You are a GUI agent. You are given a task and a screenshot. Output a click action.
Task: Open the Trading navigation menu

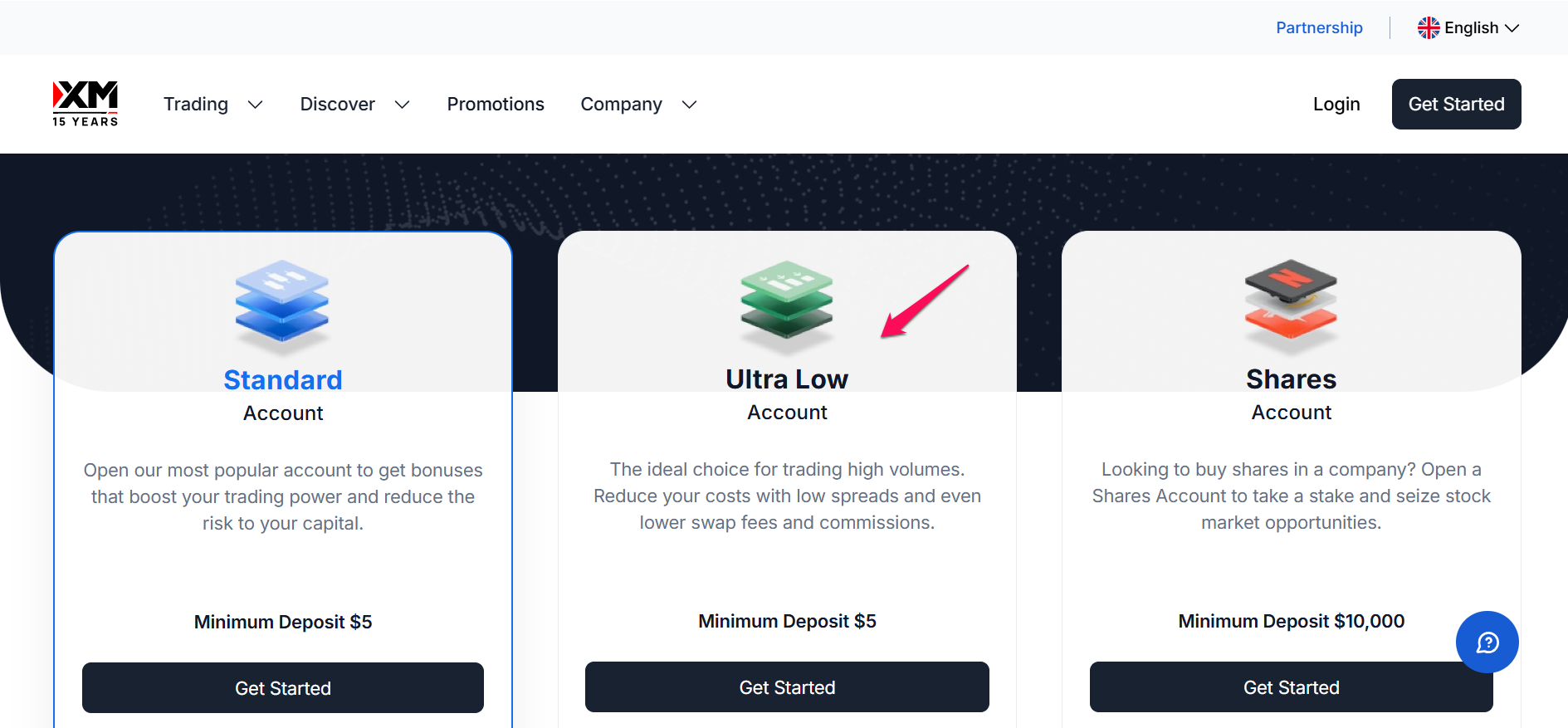click(x=196, y=104)
